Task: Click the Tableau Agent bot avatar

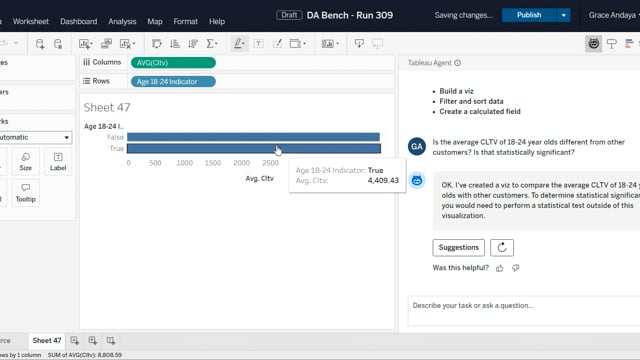Action: pyautogui.click(x=417, y=180)
